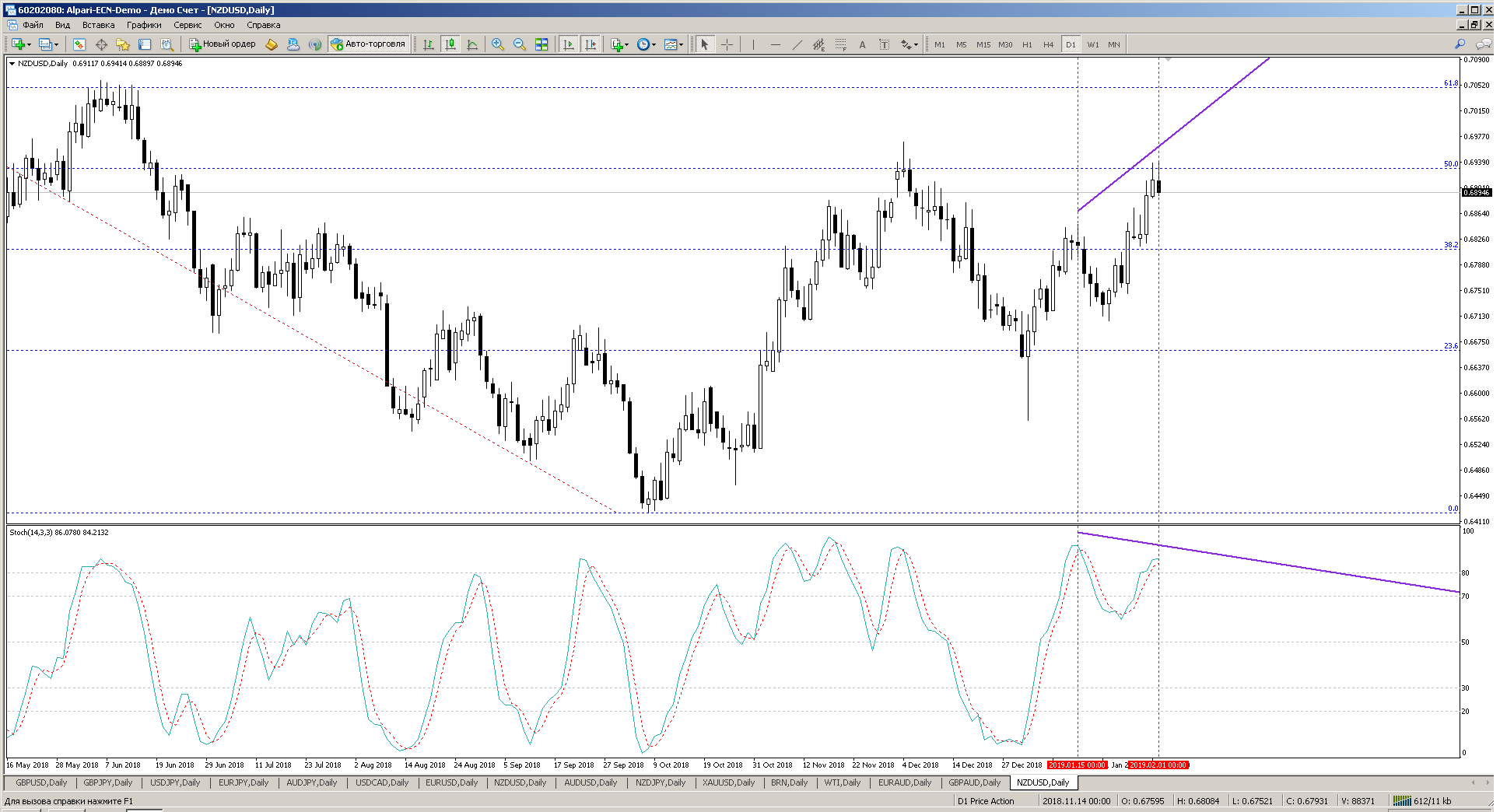The width and height of the screenshot is (1500, 812).
Task: Click the 0.68946 current price label
Action: (1477, 192)
